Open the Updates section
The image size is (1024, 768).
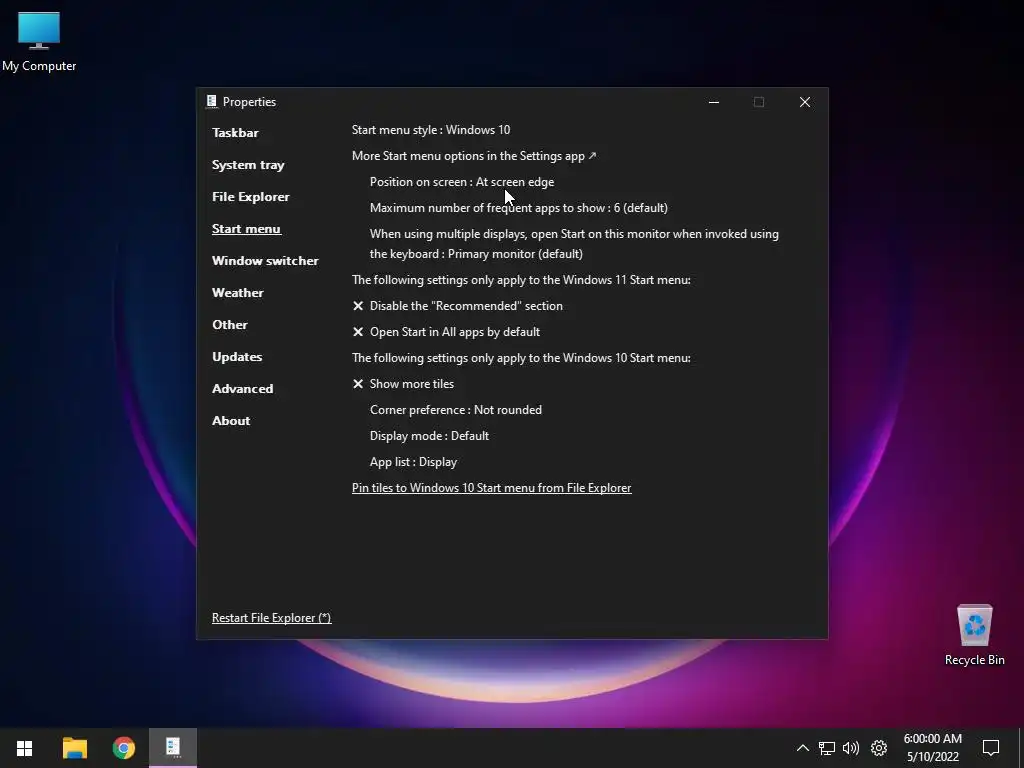pyautogui.click(x=237, y=357)
